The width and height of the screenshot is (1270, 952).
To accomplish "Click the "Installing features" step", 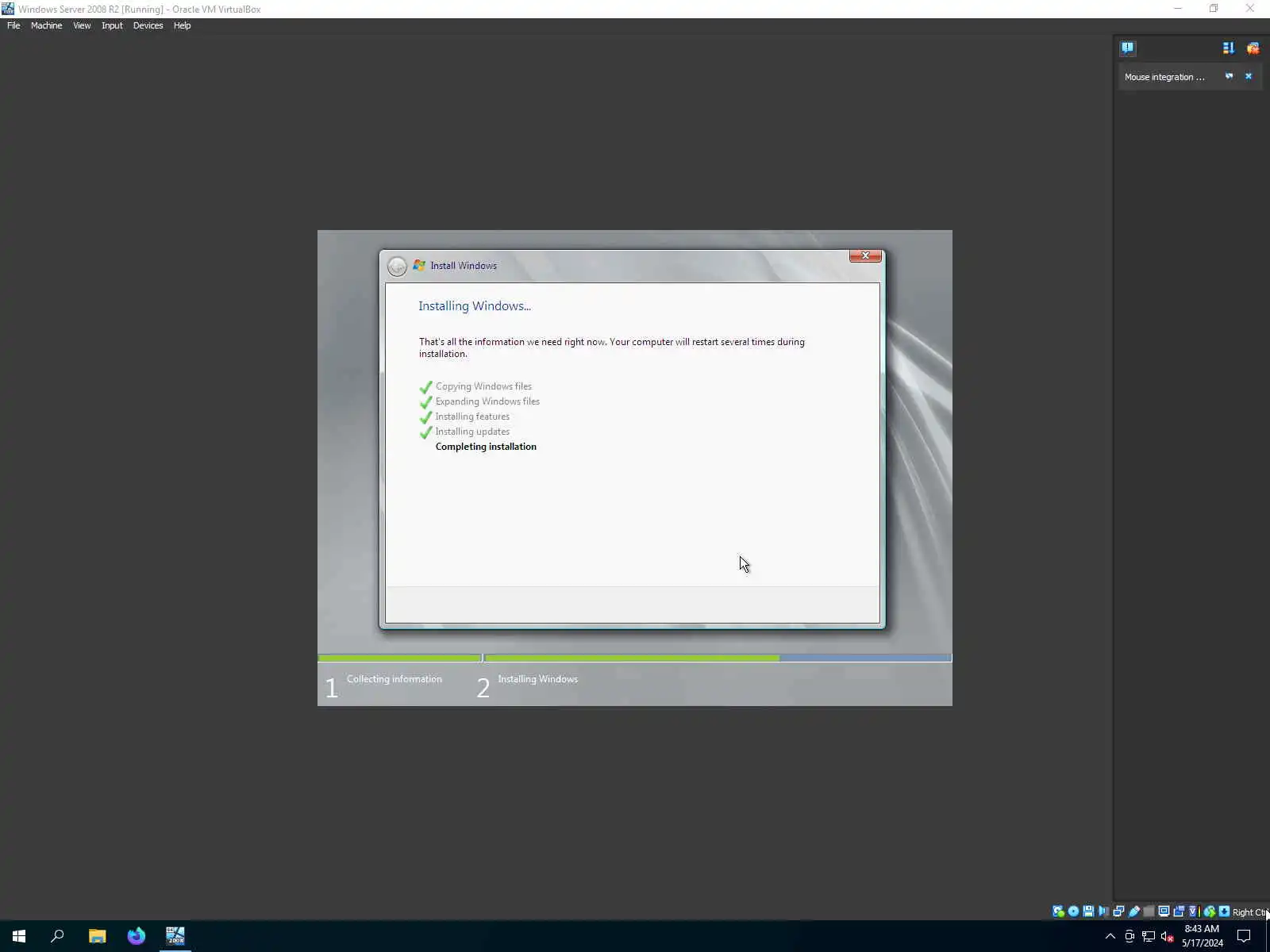I will click(472, 416).
